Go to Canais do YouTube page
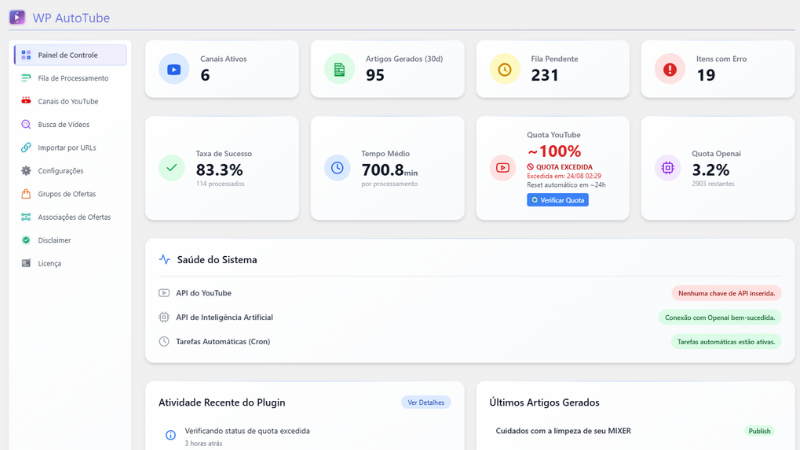Viewport: 800px width, 450px height. pos(70,101)
